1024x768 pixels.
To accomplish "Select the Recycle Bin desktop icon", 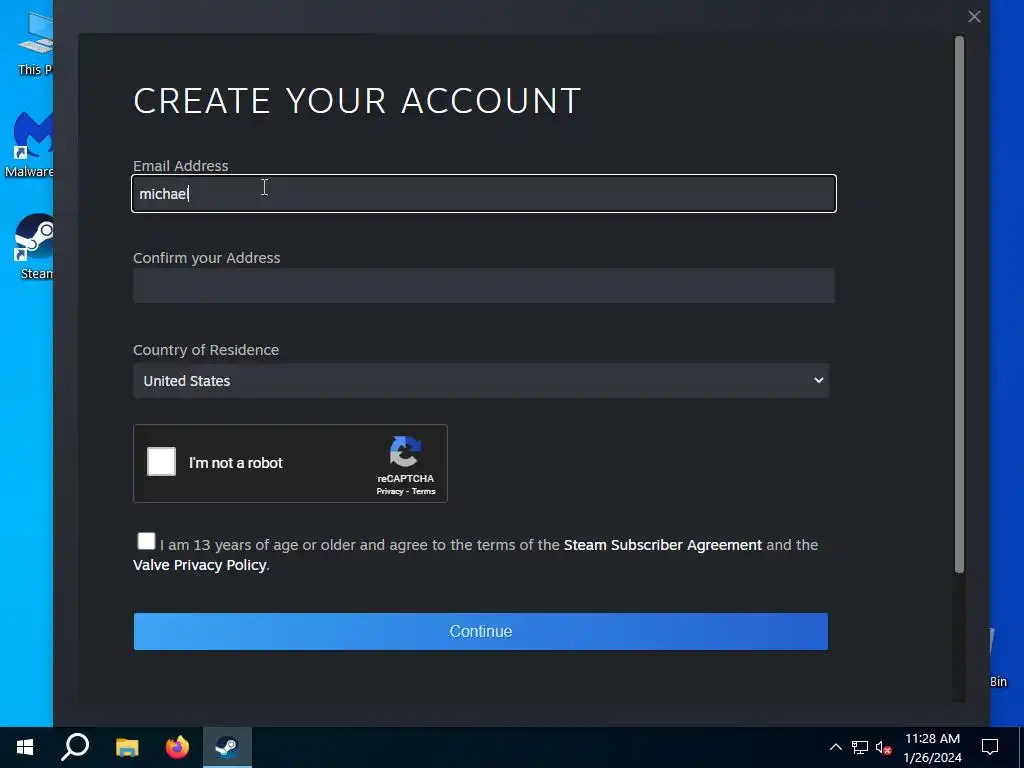I will 998,656.
